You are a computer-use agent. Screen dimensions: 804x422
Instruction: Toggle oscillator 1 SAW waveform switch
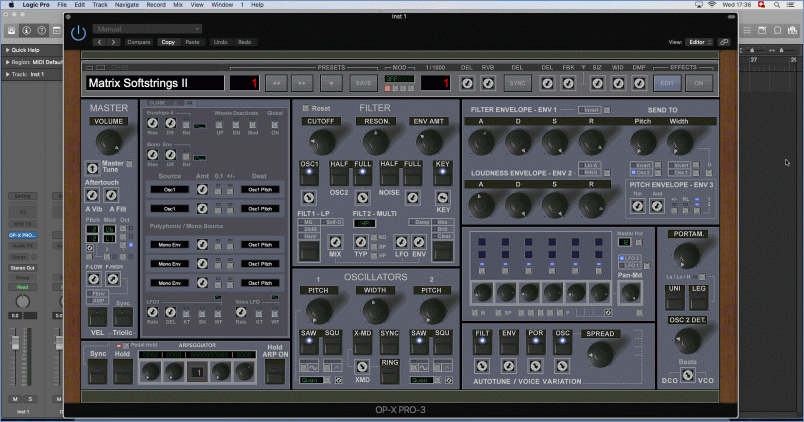[309, 345]
